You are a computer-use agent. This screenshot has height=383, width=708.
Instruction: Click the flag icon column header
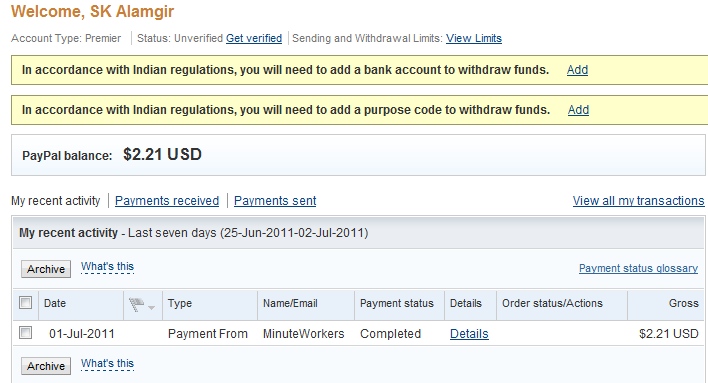136,304
